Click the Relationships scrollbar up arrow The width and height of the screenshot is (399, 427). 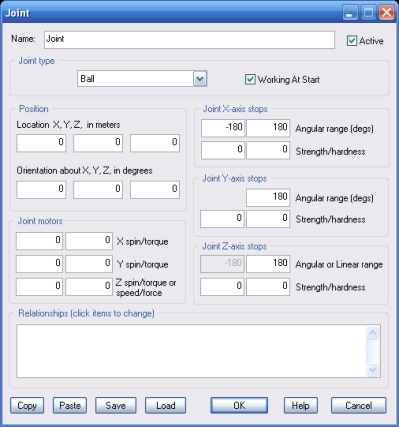pos(373,333)
